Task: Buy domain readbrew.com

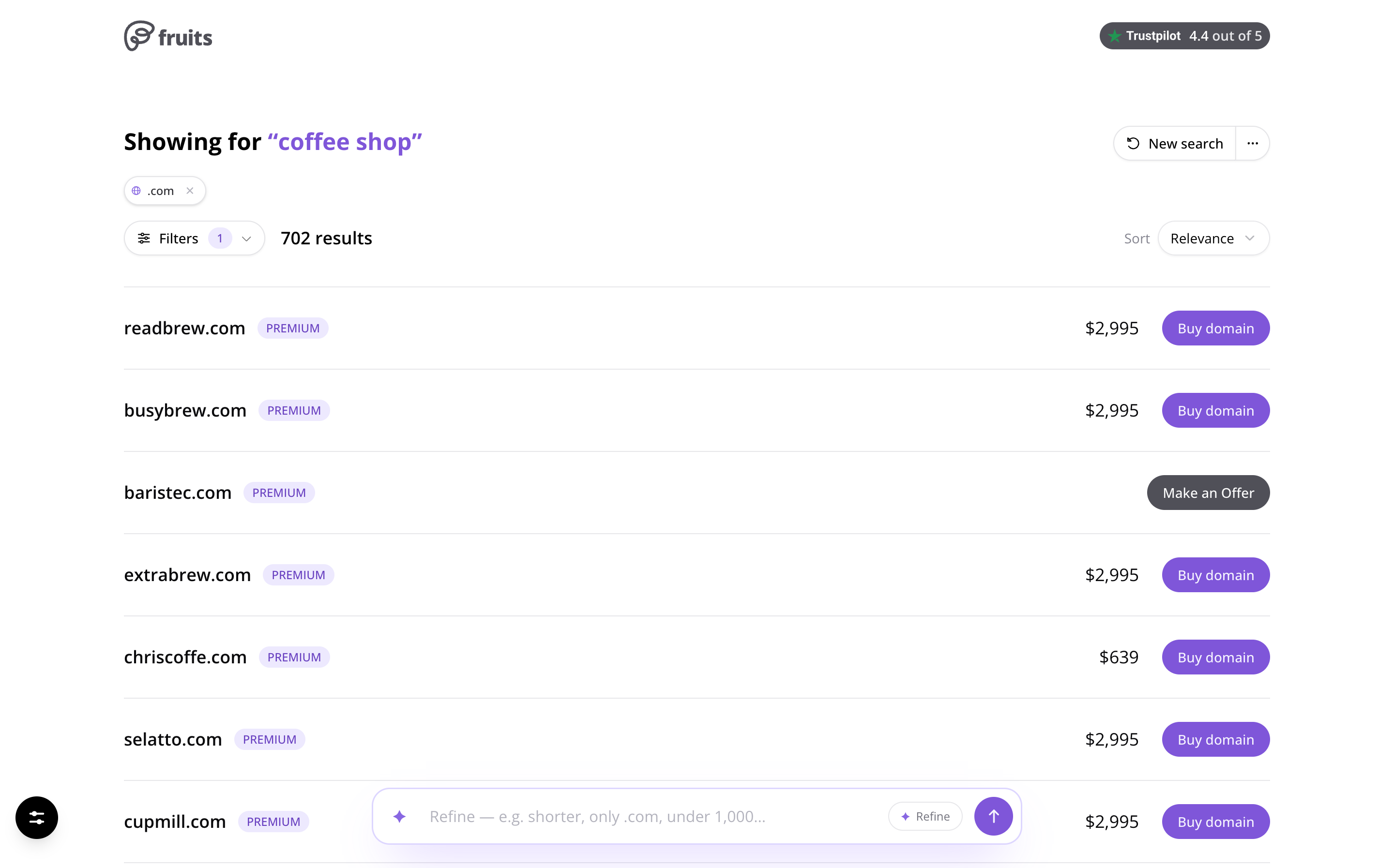Action: tap(1215, 329)
